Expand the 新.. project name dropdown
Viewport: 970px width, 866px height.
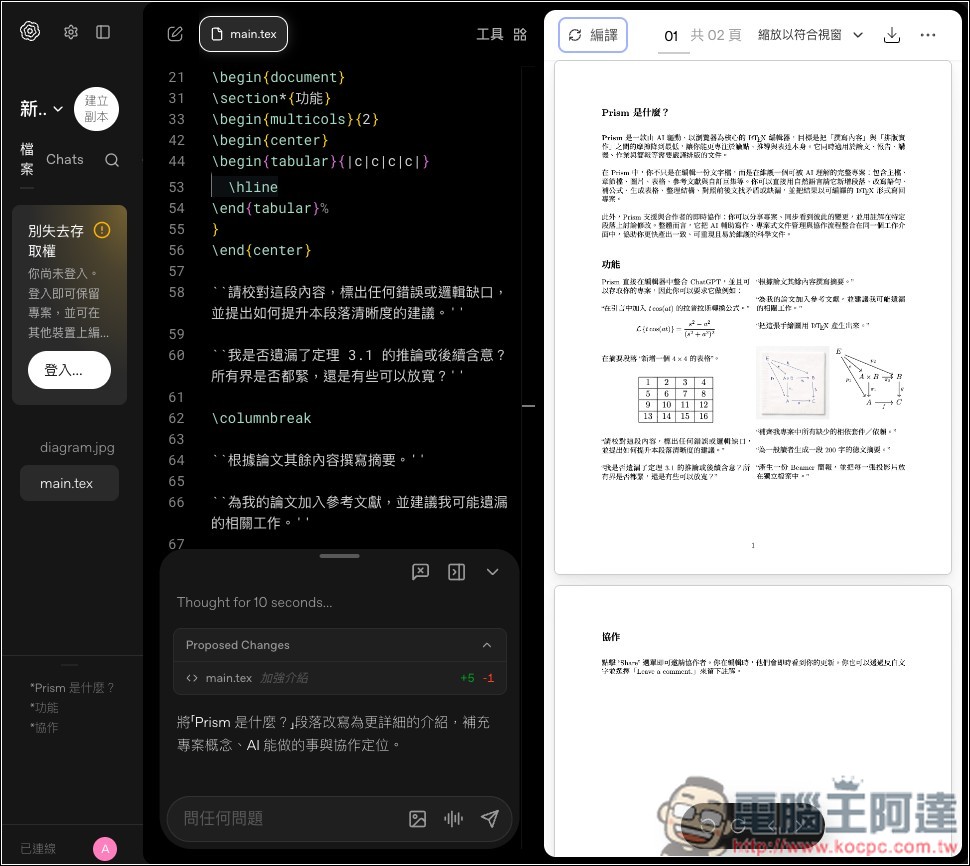[40, 109]
